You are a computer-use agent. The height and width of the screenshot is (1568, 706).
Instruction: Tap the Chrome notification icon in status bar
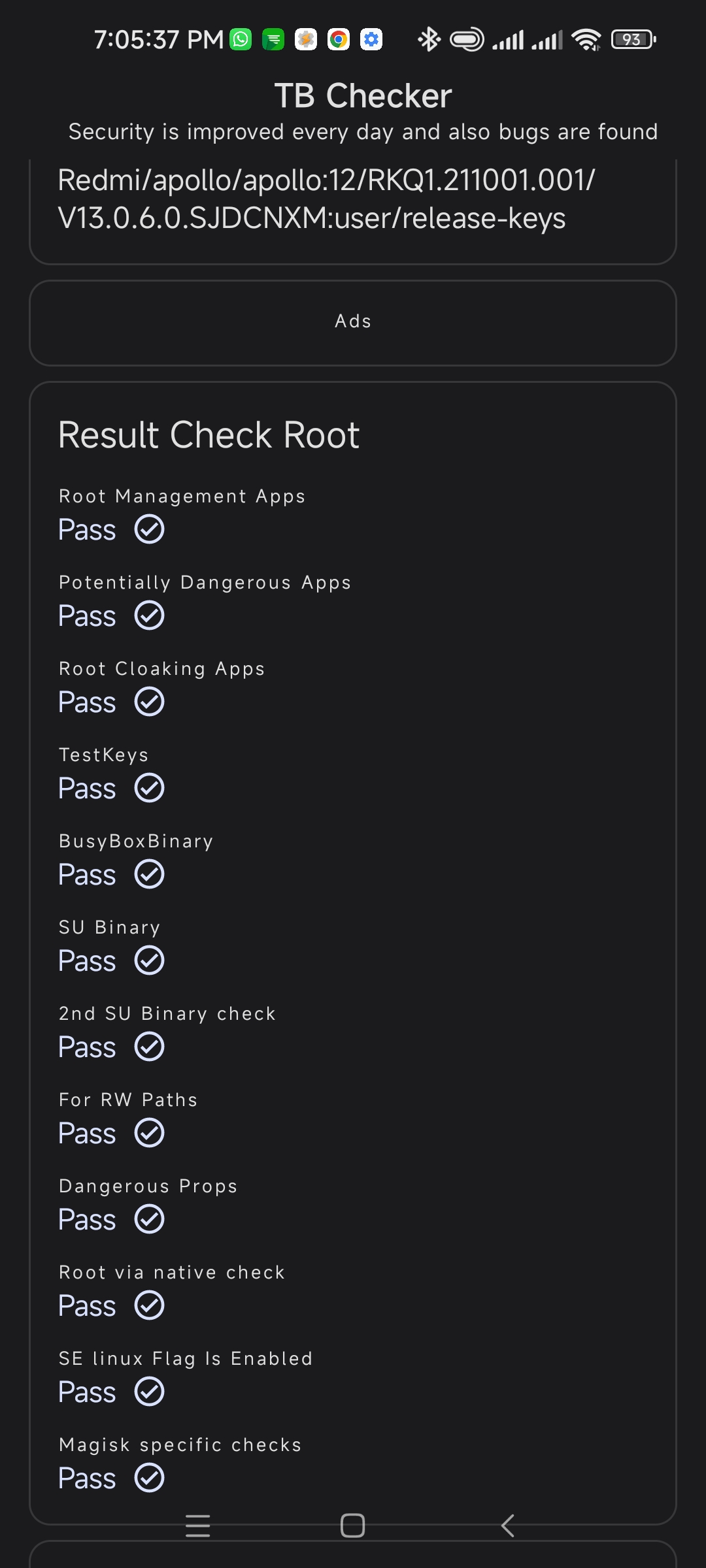tap(339, 39)
